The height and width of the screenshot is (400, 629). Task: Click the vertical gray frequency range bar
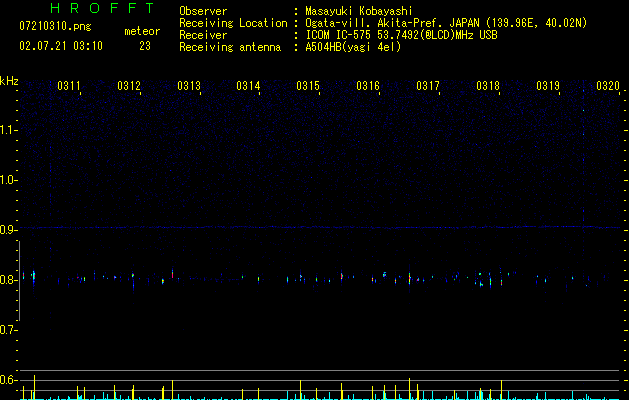pyautogui.click(x=19, y=280)
